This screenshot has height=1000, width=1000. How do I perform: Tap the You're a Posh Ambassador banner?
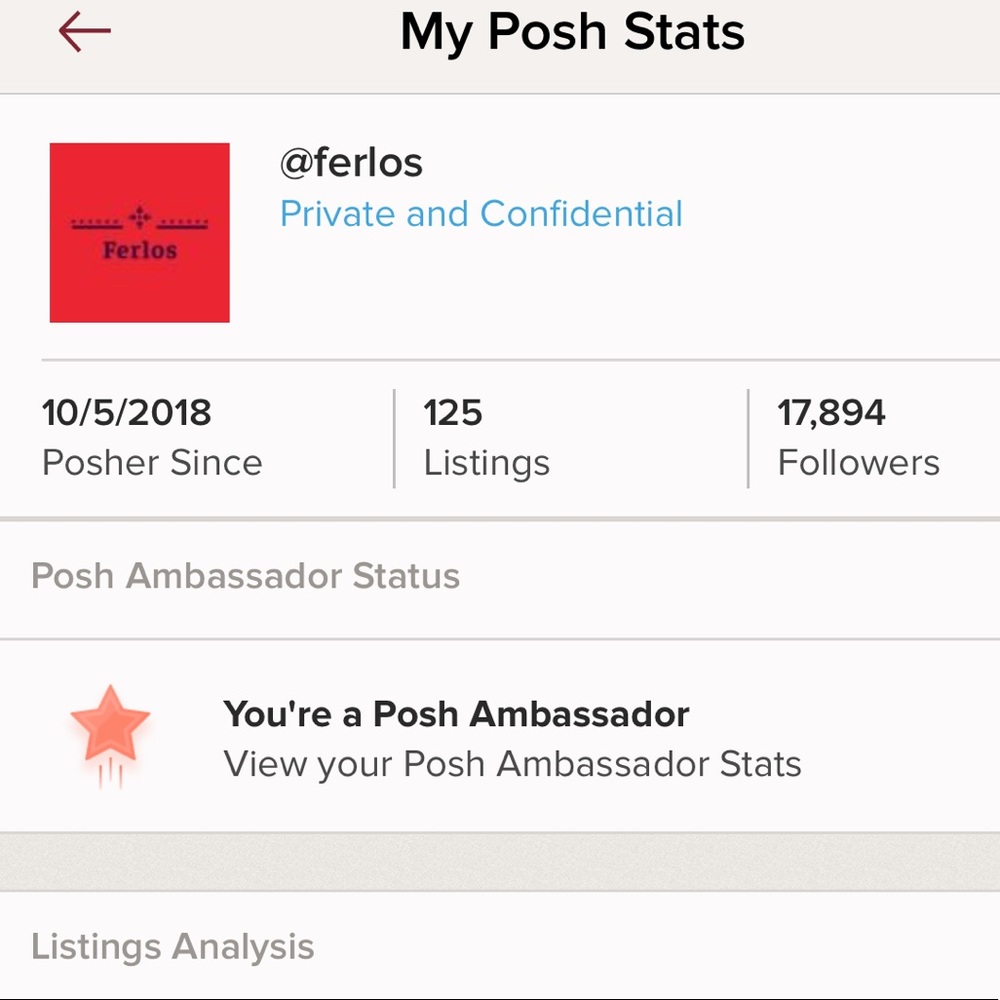[457, 714]
